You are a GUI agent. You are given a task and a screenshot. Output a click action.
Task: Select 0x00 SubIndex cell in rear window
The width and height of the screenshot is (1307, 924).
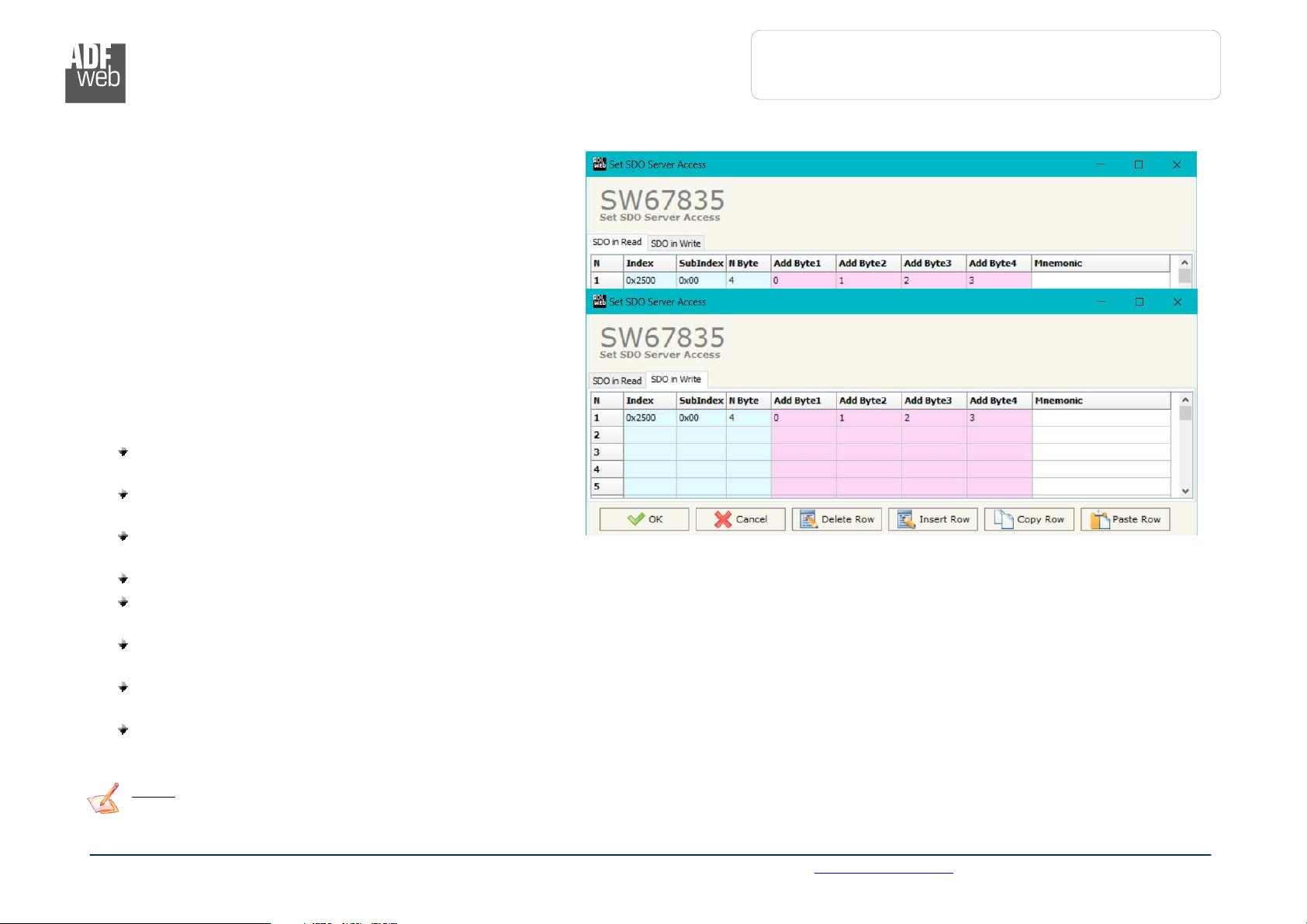pyautogui.click(x=701, y=280)
